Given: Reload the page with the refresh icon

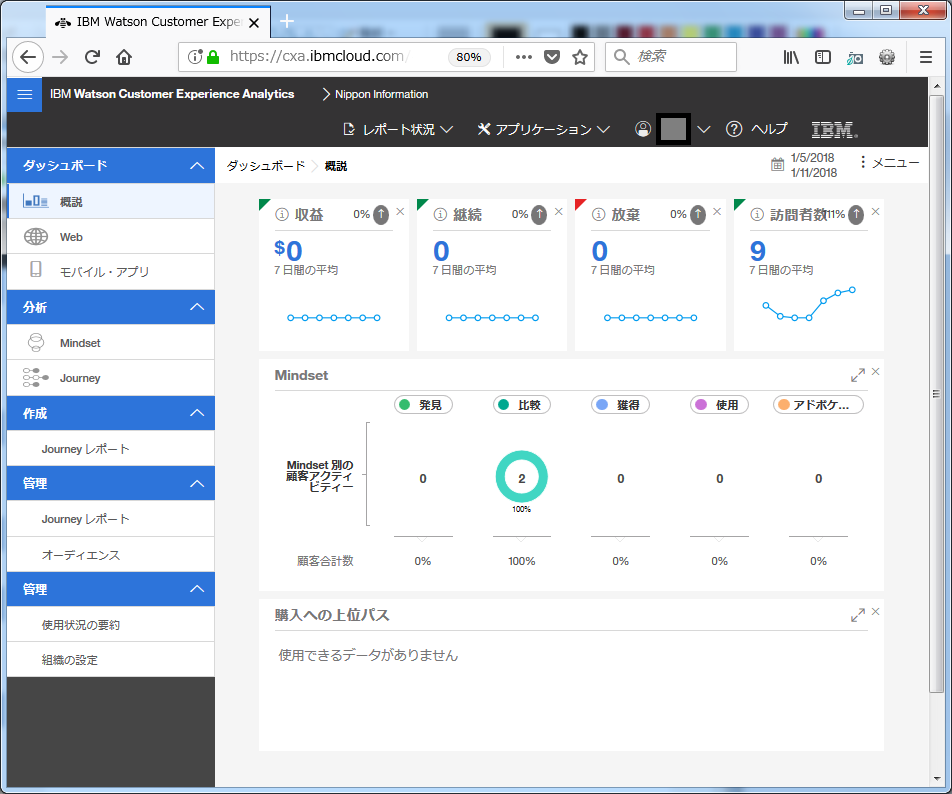Looking at the screenshot, I should coord(92,57).
